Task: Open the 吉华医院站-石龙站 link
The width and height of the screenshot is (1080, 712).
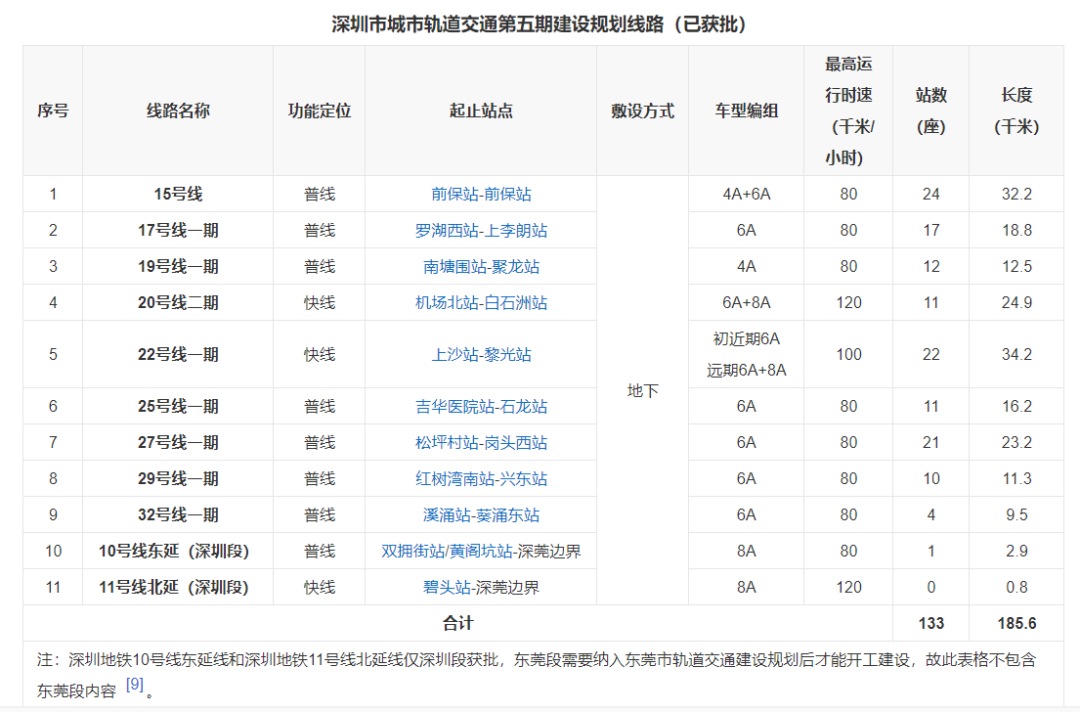Action: pyautogui.click(x=481, y=406)
